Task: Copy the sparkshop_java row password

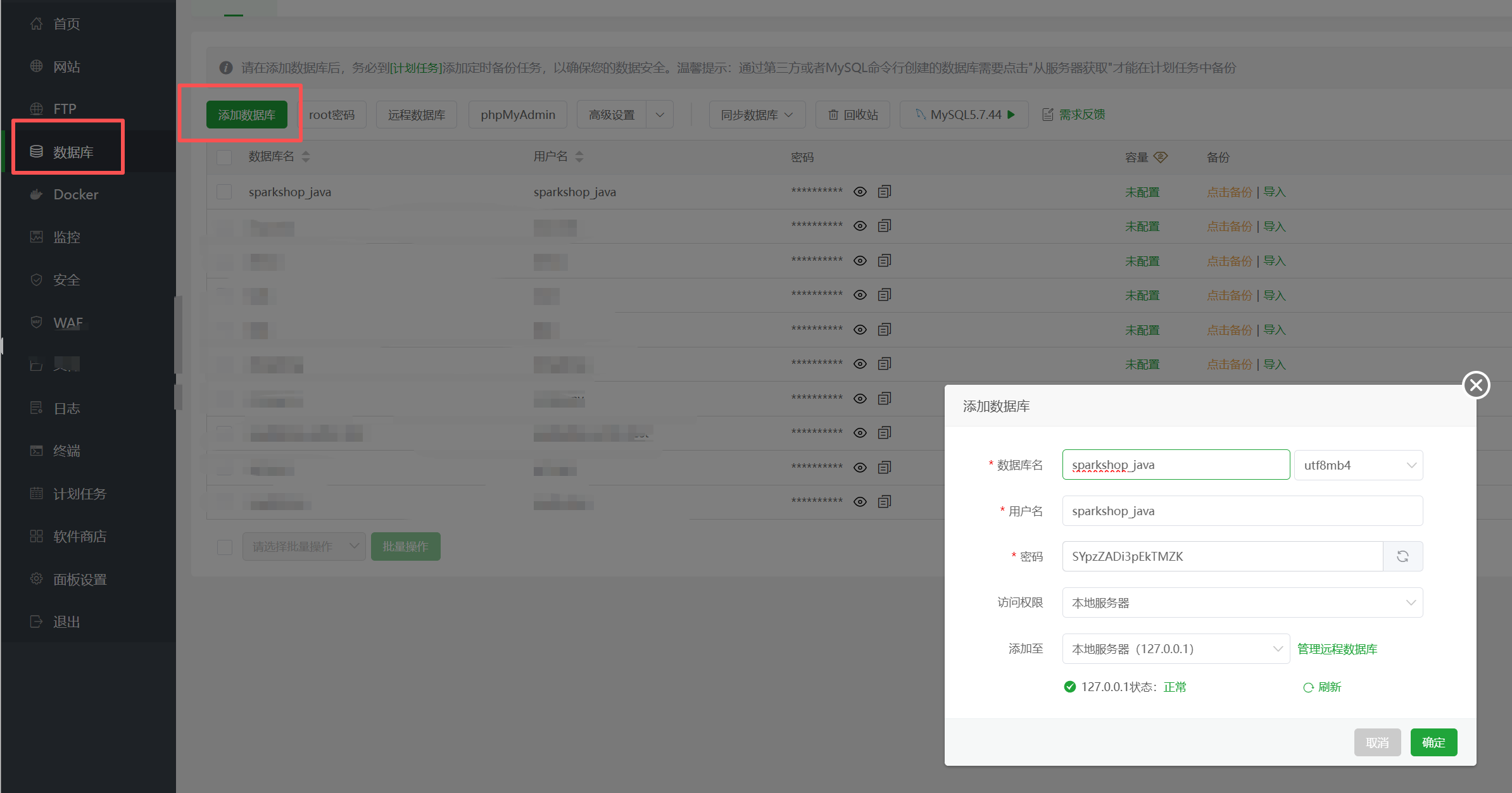Action: coord(885,191)
